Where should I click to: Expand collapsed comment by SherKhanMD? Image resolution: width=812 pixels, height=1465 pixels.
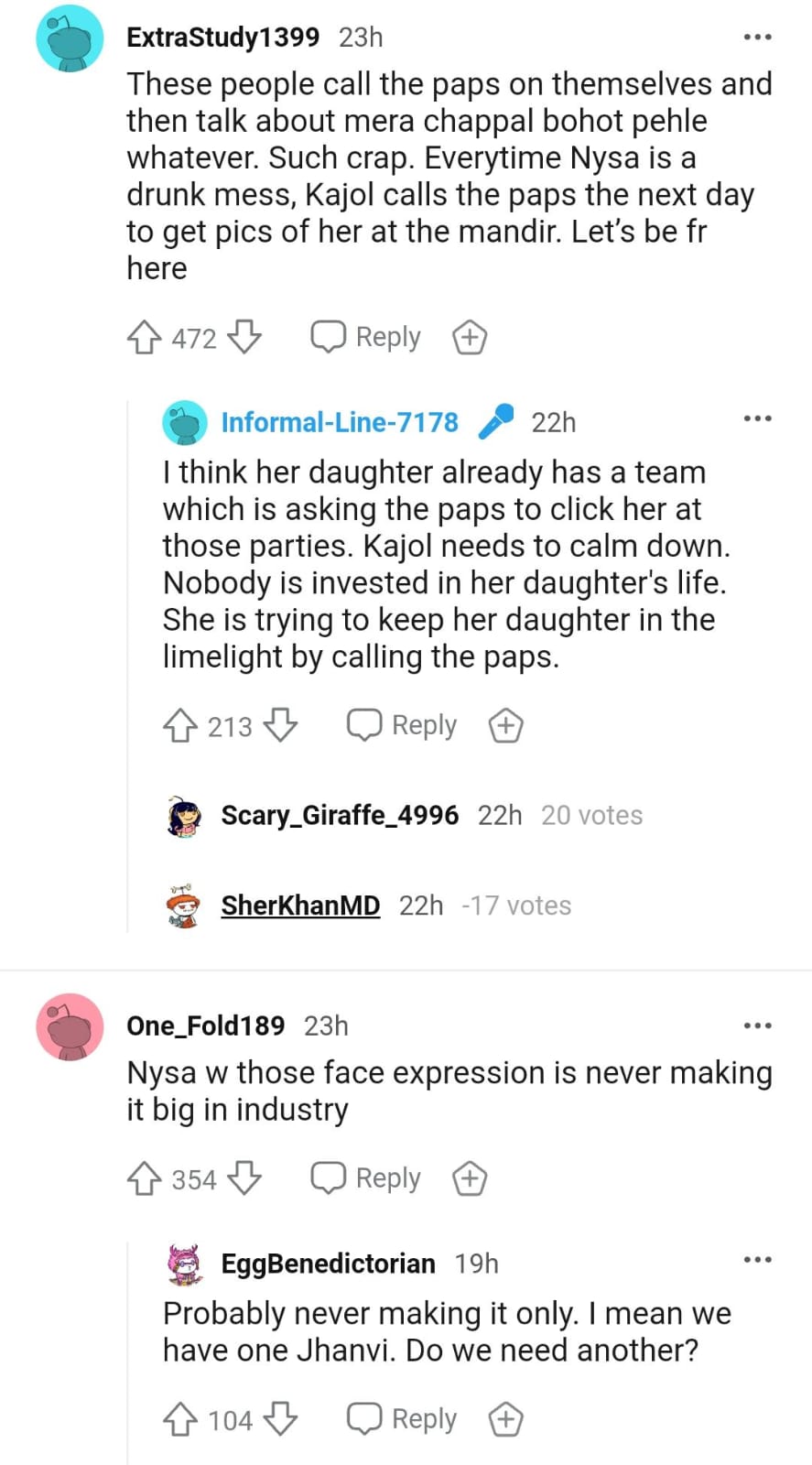click(x=300, y=906)
